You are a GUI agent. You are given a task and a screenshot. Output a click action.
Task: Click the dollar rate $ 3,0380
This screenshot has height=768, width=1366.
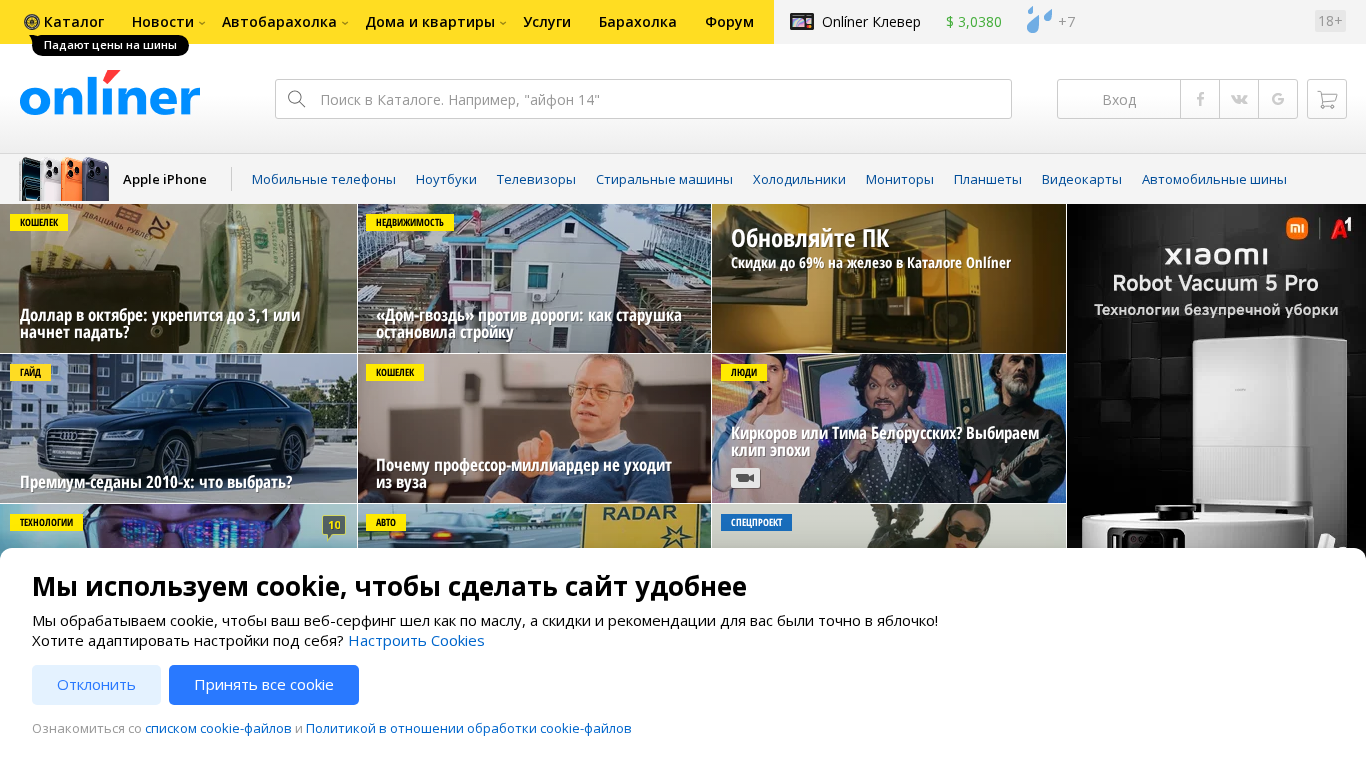tap(974, 22)
